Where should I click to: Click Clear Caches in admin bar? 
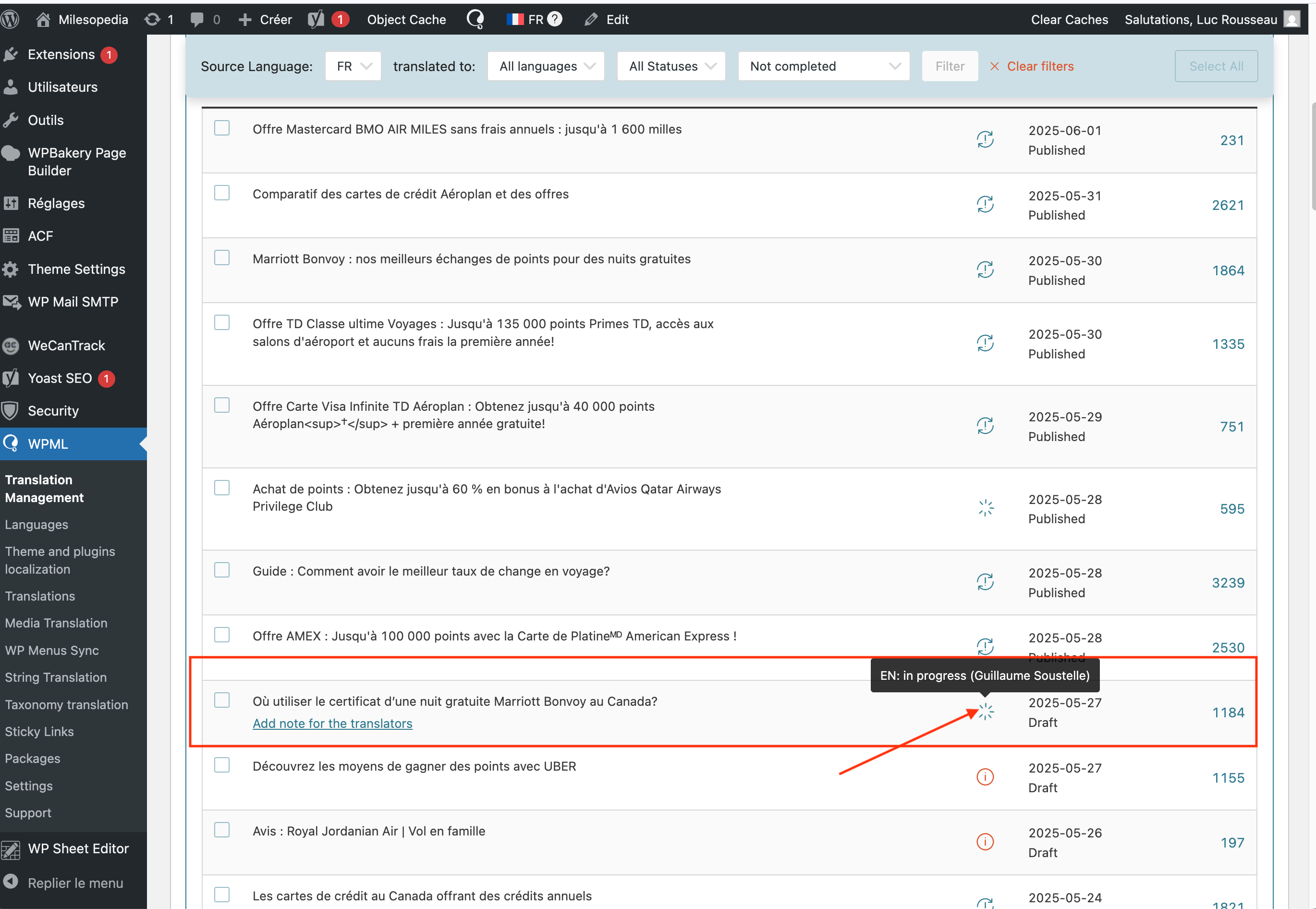(1070, 19)
